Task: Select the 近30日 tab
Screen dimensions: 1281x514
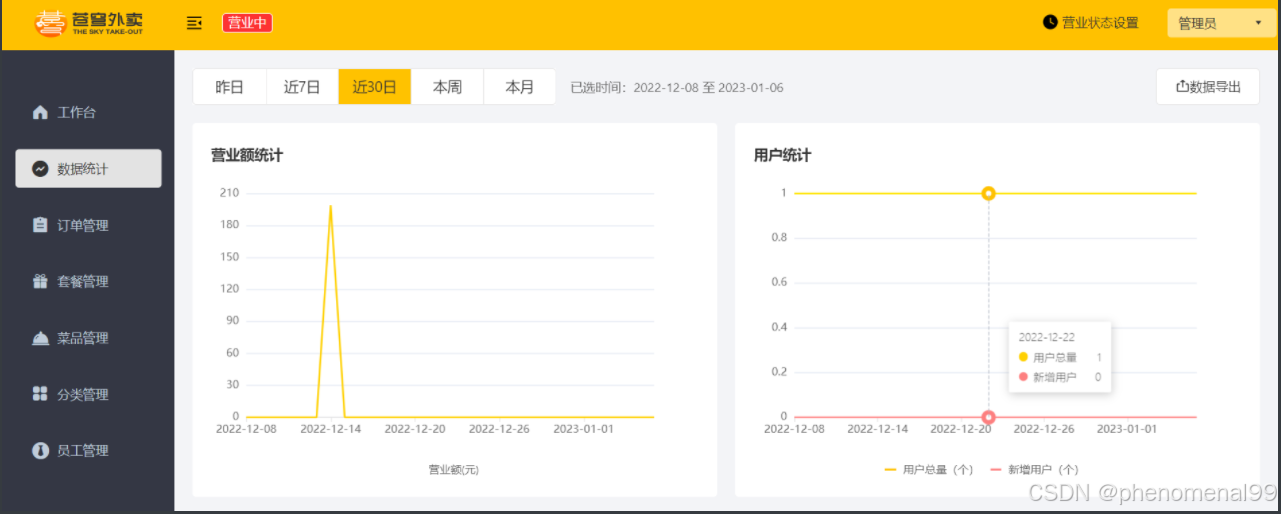Action: [x=375, y=87]
